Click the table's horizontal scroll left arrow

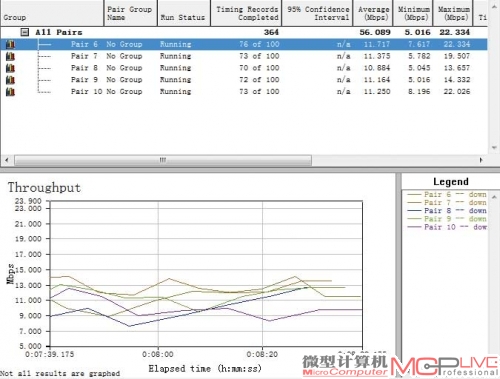7,160
